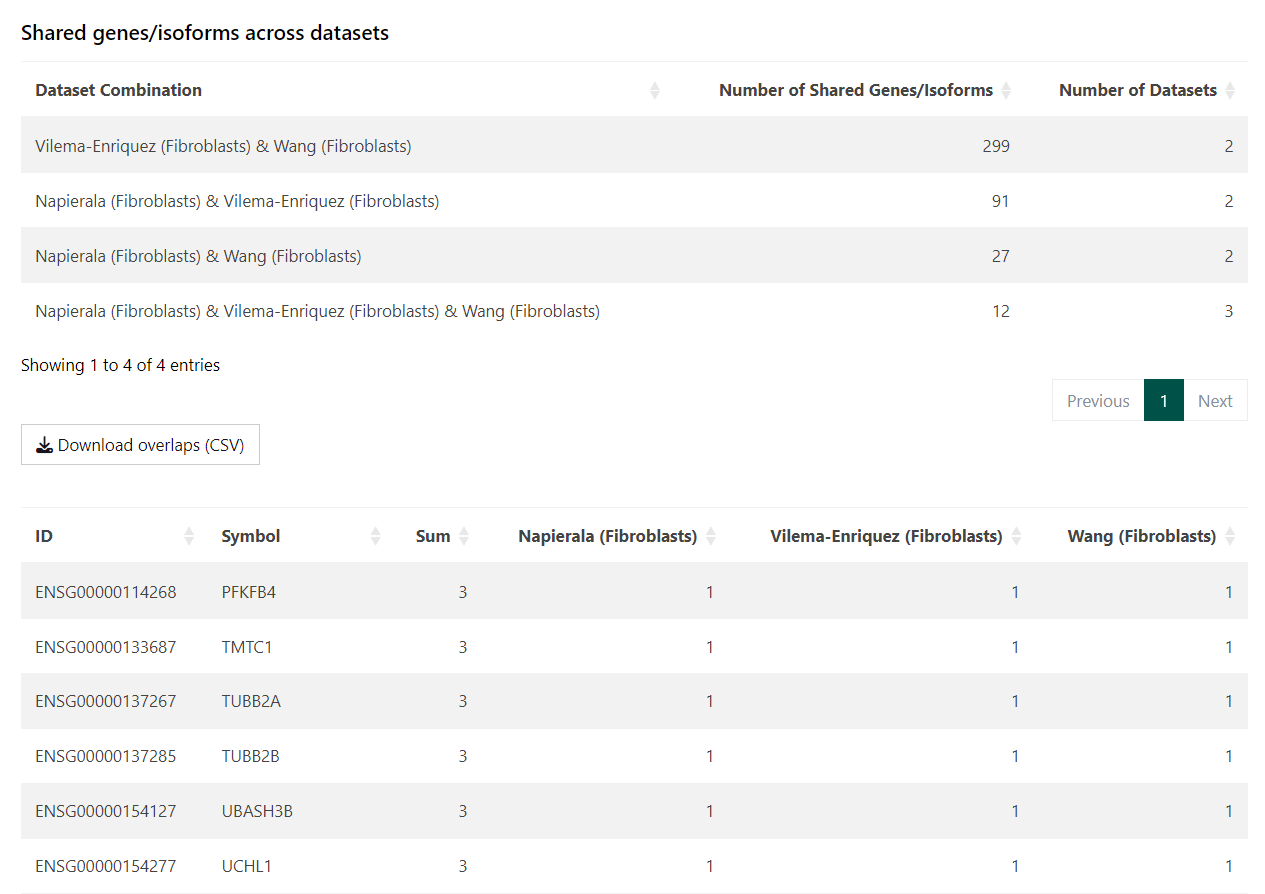
Task: Sort gene table by ID column arrows
Action: click(189, 536)
